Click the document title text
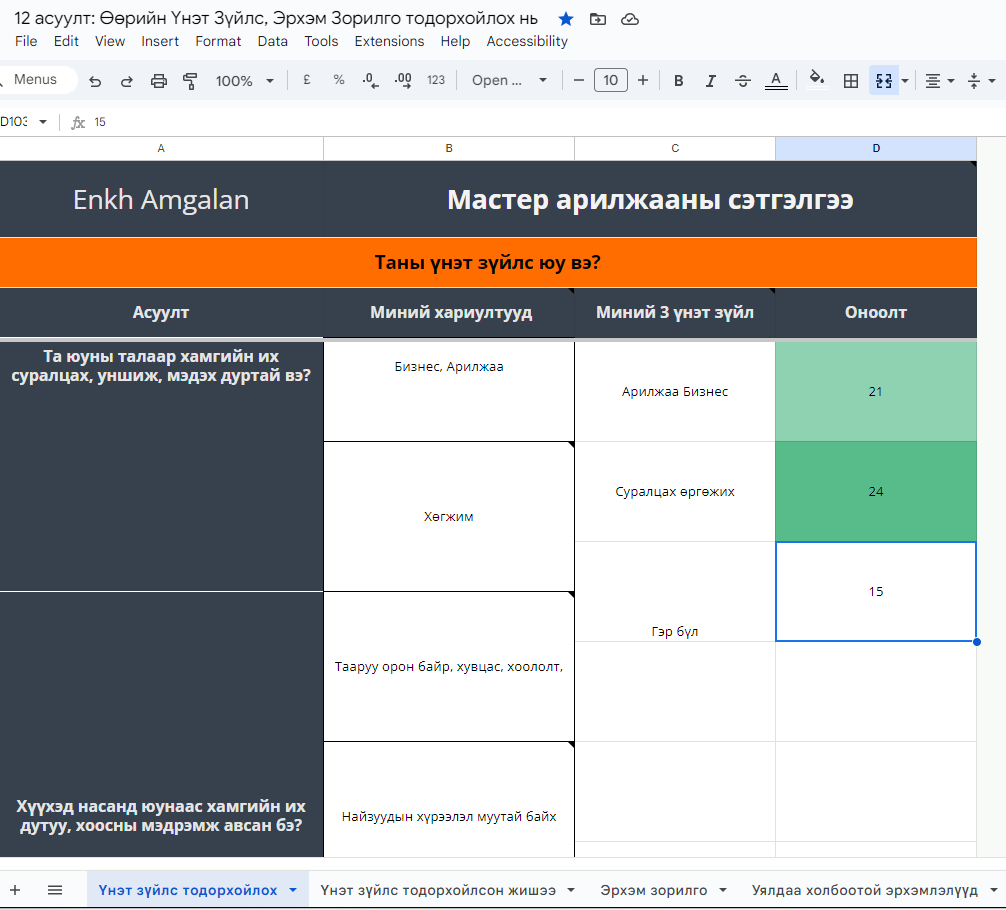 pos(276,19)
